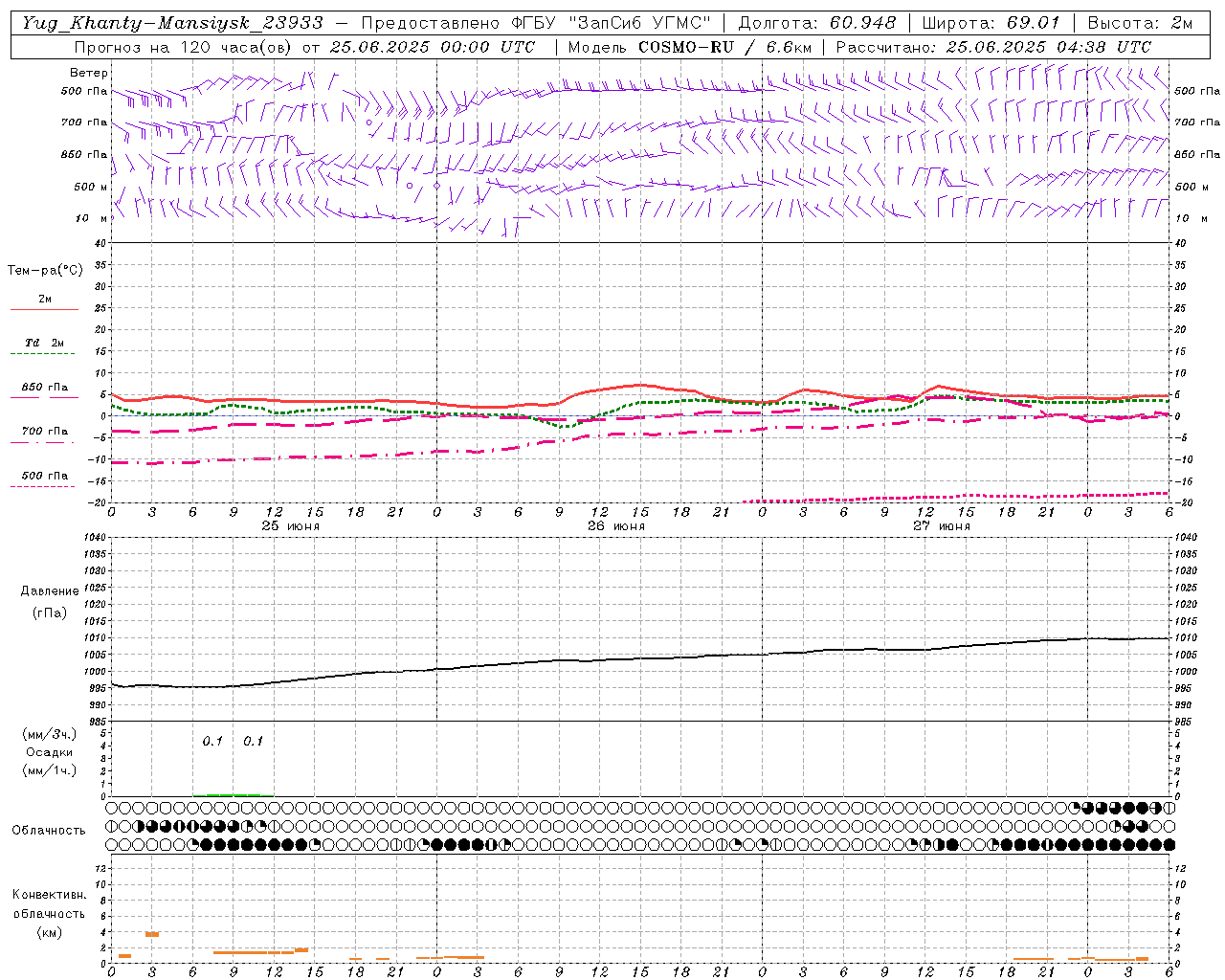
Task: Click the "(мм/3ч.)" precipitation unit label
Action: tap(50, 734)
